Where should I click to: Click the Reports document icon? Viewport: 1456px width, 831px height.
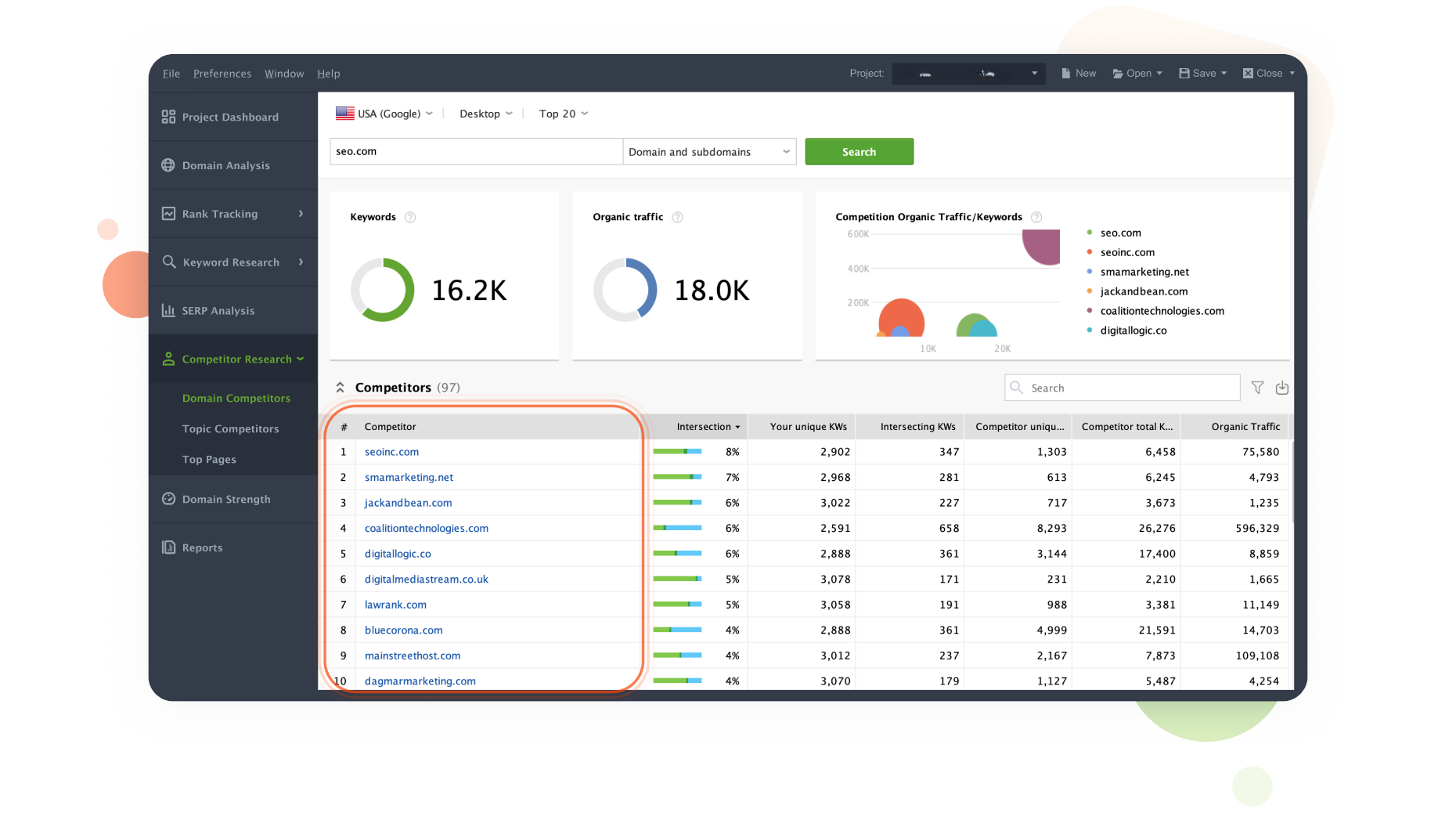pos(168,547)
